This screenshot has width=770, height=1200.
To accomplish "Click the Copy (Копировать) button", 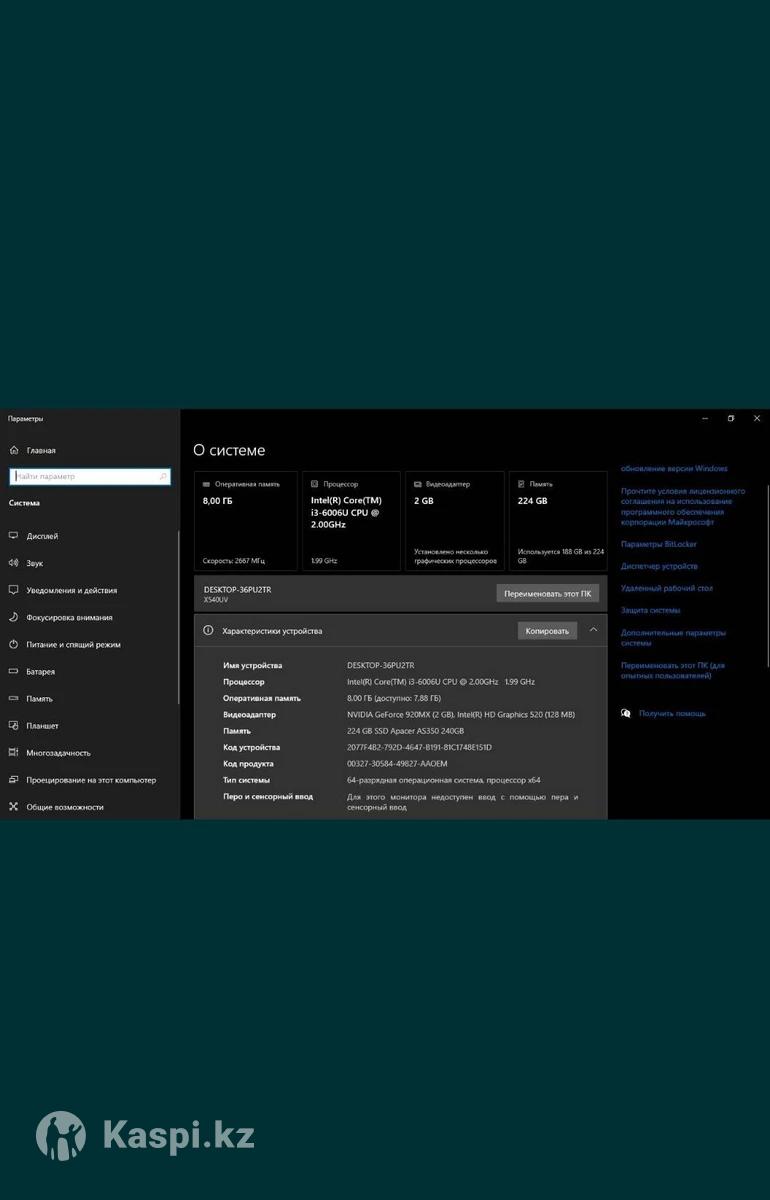I will point(547,631).
